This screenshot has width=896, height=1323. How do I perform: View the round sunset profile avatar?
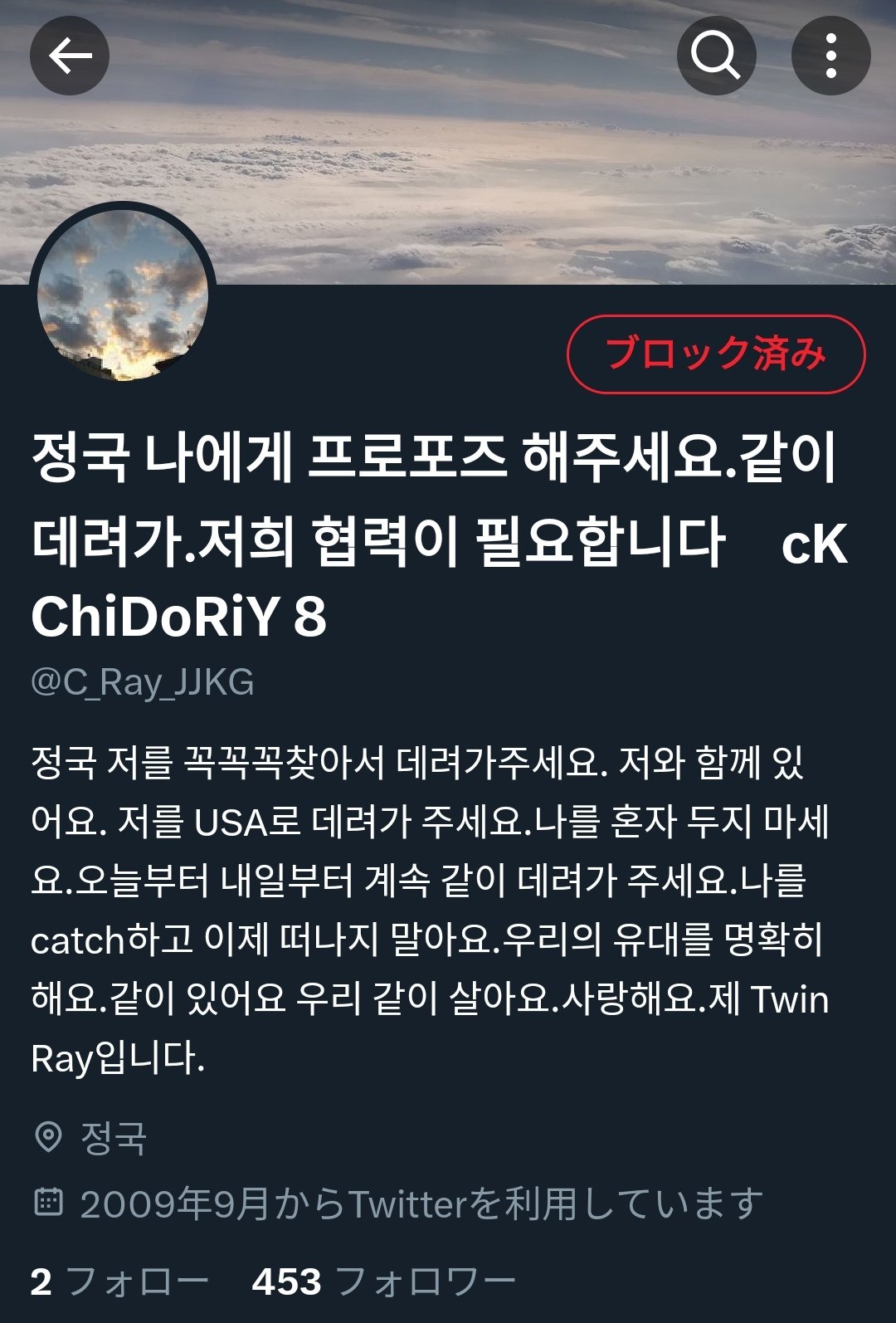[123, 295]
